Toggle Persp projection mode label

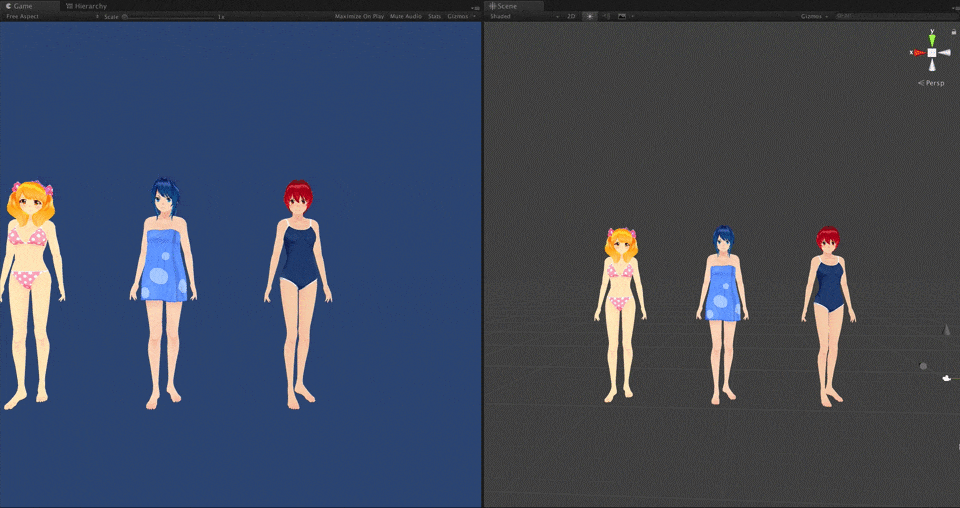point(932,83)
